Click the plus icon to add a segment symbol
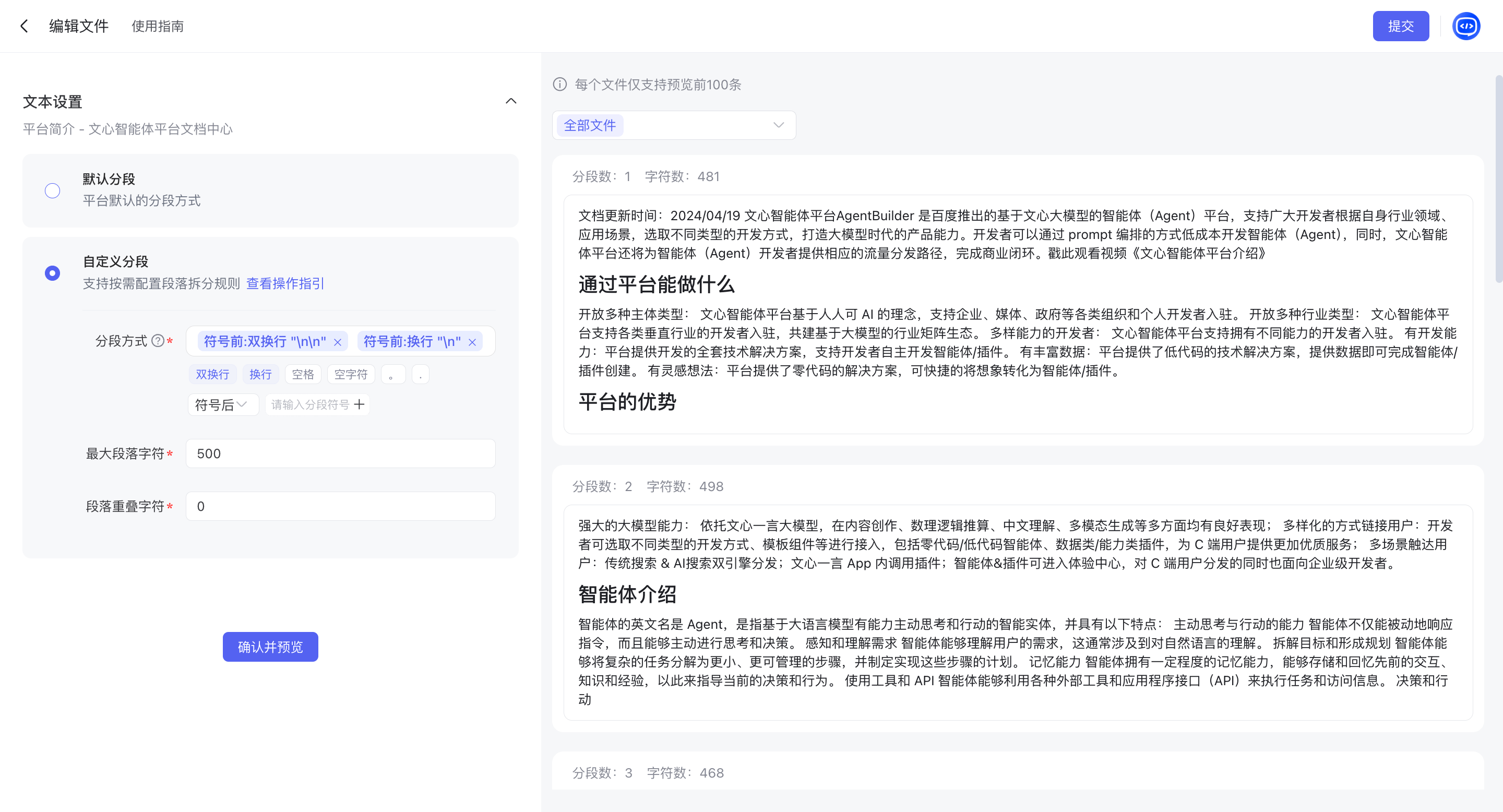The height and width of the screenshot is (812, 1503). 360,404
